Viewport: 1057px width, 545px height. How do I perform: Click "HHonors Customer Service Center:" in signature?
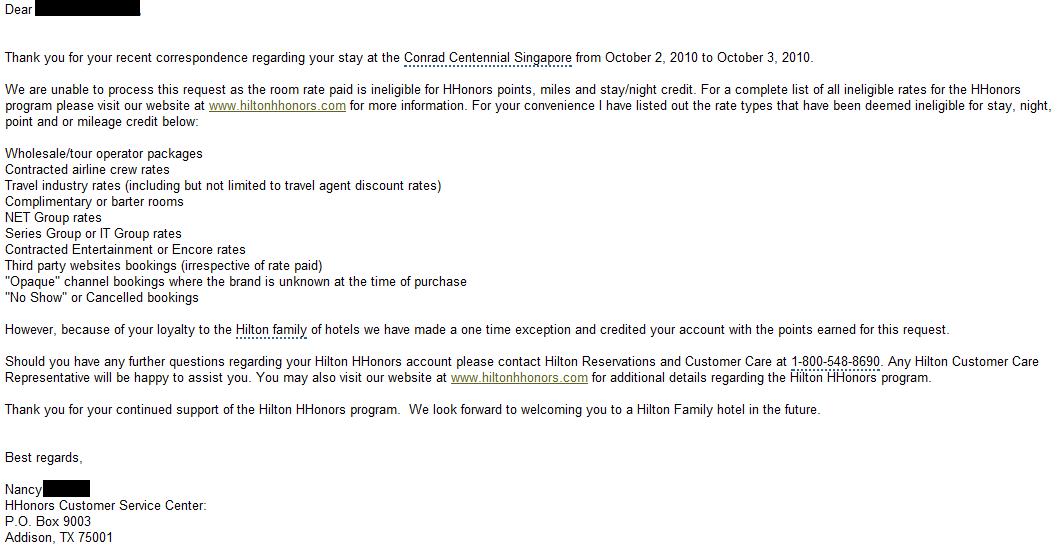click(106, 506)
